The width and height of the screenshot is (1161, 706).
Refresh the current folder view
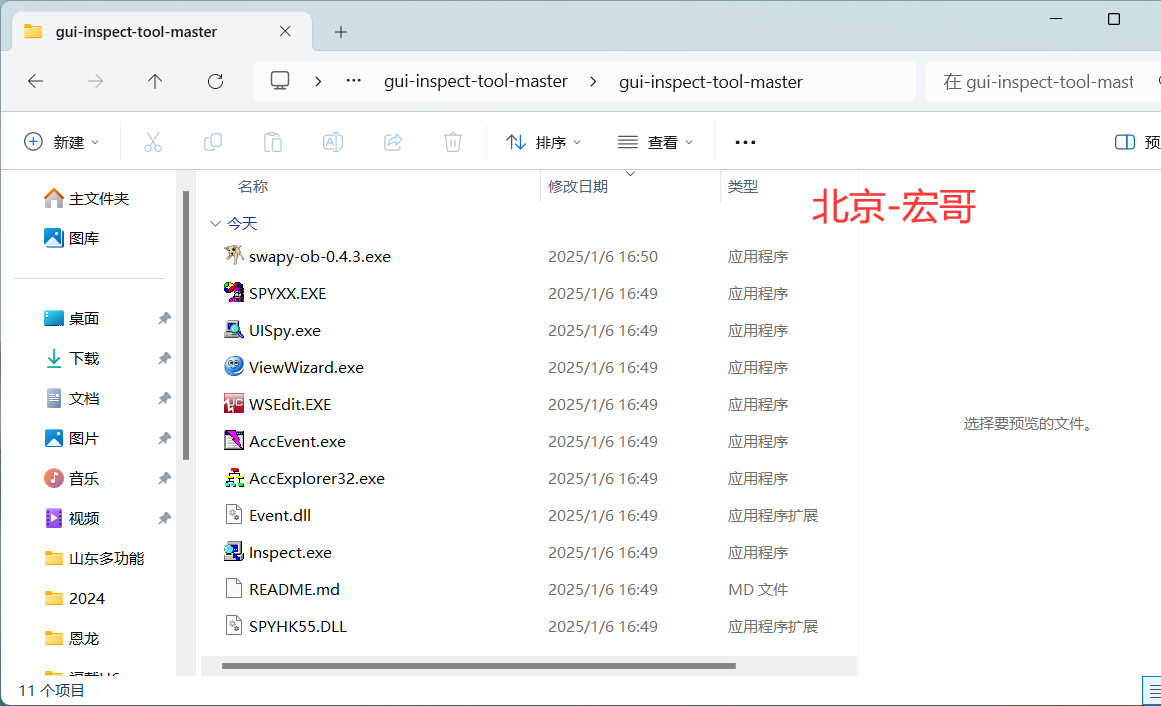click(215, 81)
